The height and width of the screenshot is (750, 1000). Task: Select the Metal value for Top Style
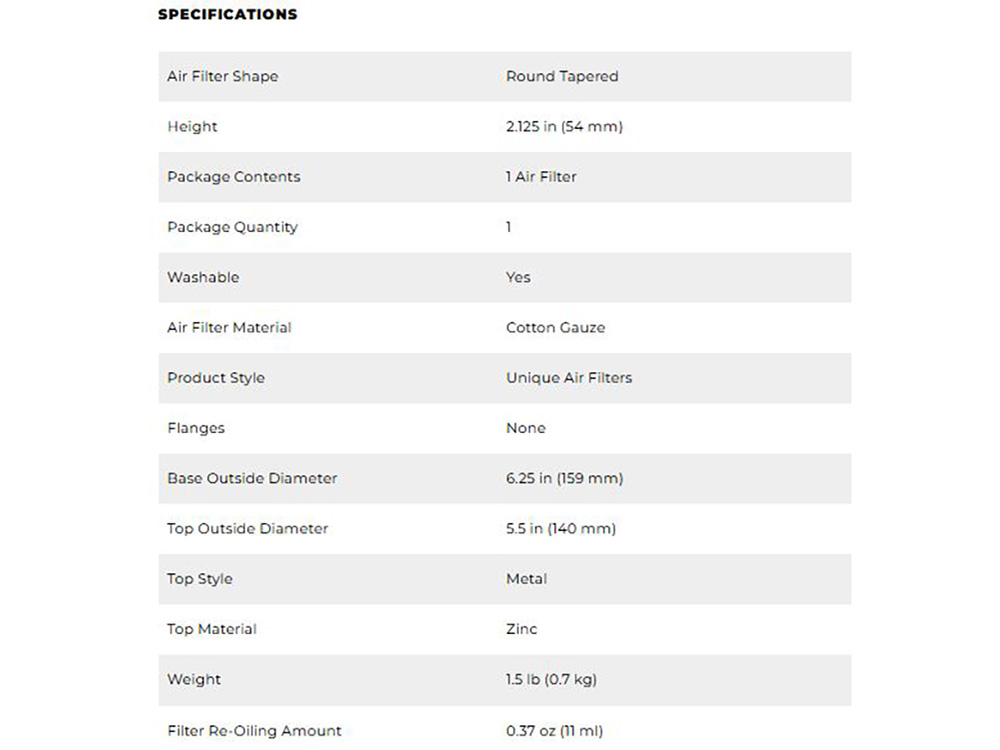pos(526,579)
